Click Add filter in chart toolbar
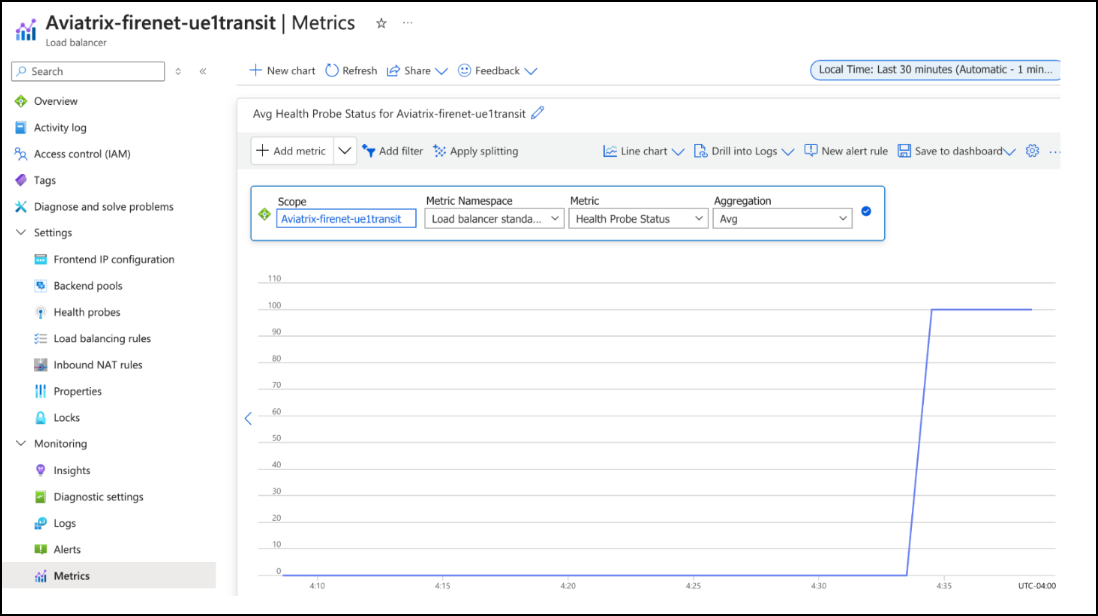 coord(392,151)
